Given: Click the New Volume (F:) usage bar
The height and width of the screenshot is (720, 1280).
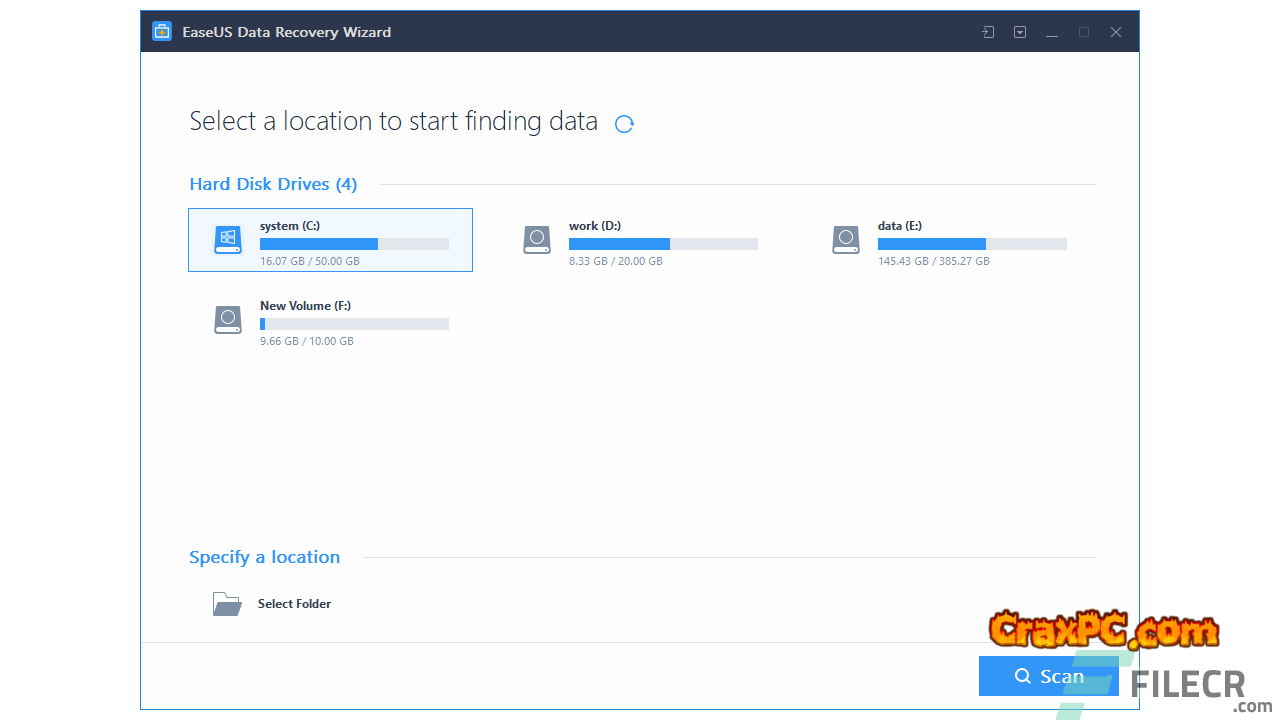Looking at the screenshot, I should click(x=354, y=324).
